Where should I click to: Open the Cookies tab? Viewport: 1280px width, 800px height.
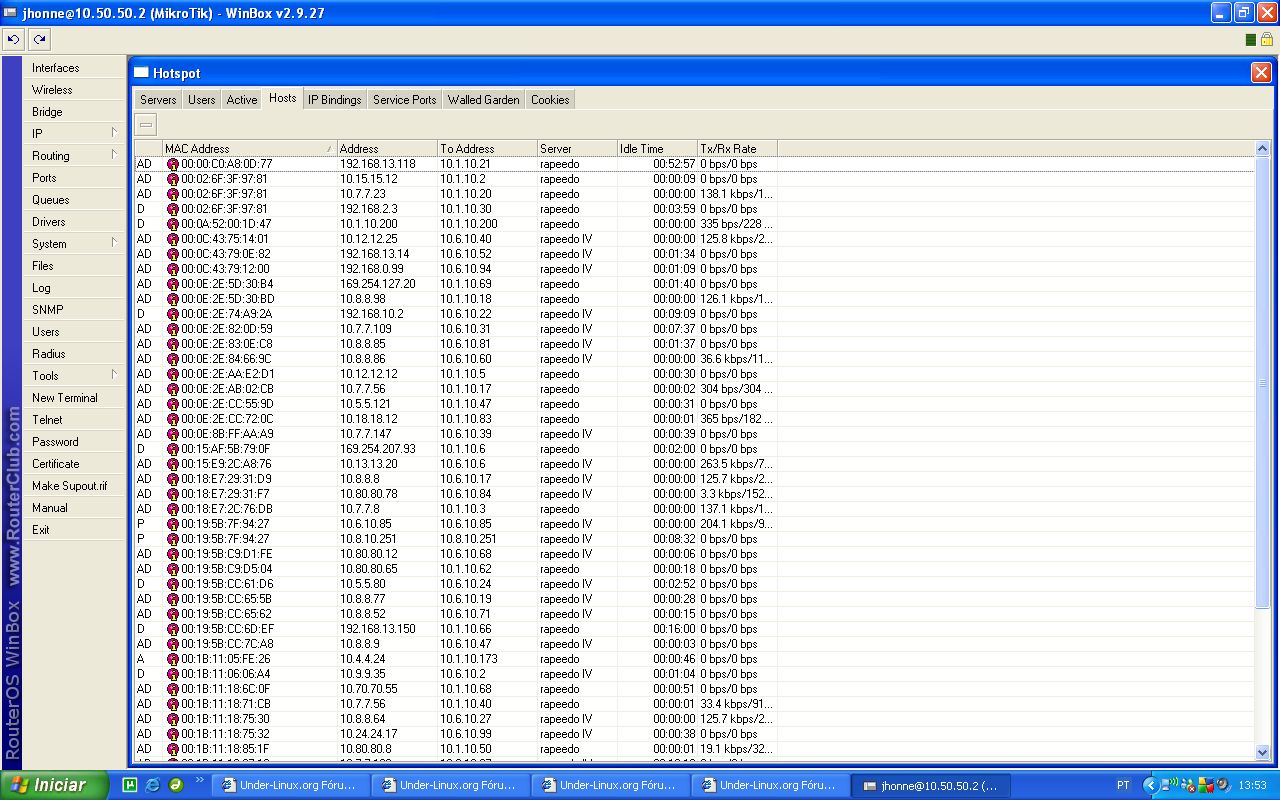coord(550,100)
